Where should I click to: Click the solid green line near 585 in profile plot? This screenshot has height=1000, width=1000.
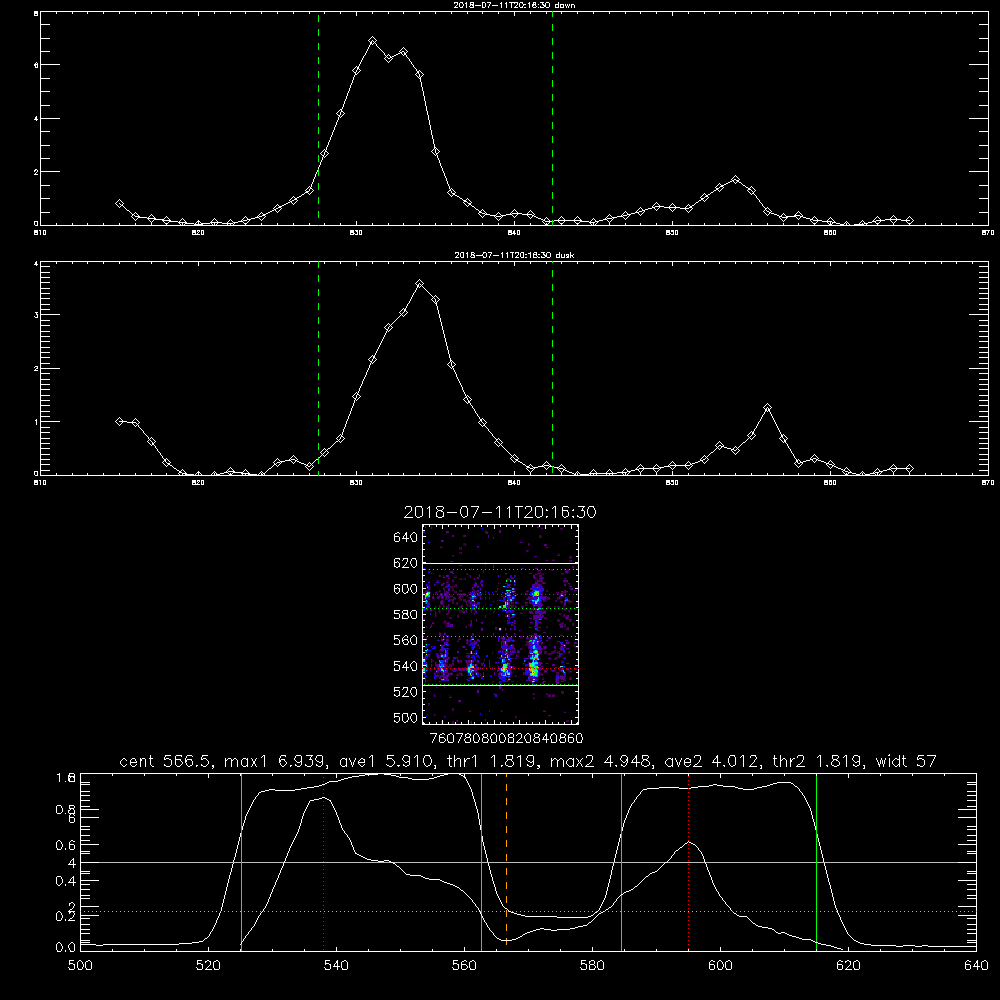tap(621, 862)
